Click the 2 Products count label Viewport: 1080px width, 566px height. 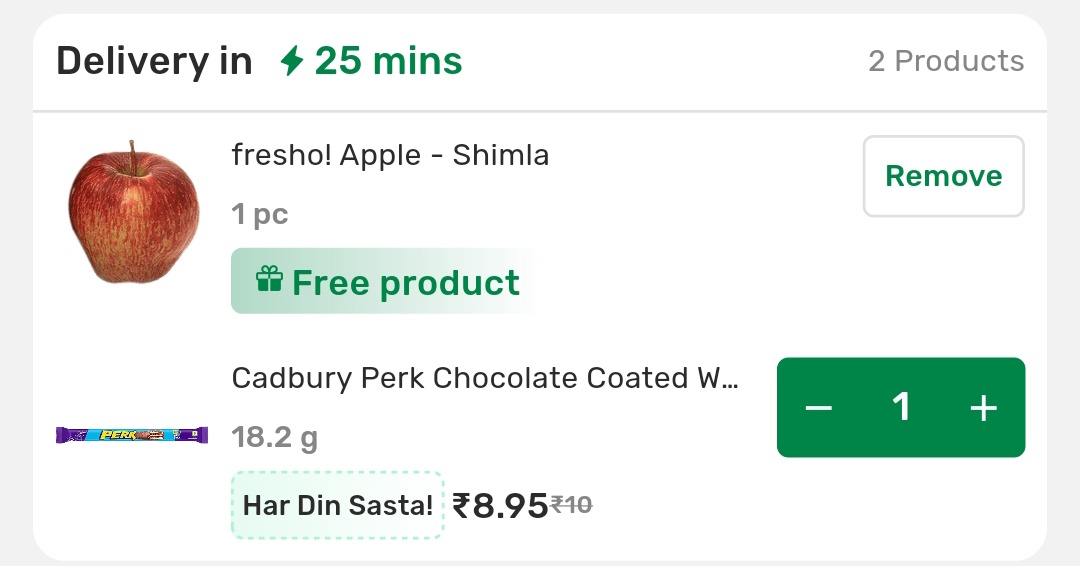(946, 62)
